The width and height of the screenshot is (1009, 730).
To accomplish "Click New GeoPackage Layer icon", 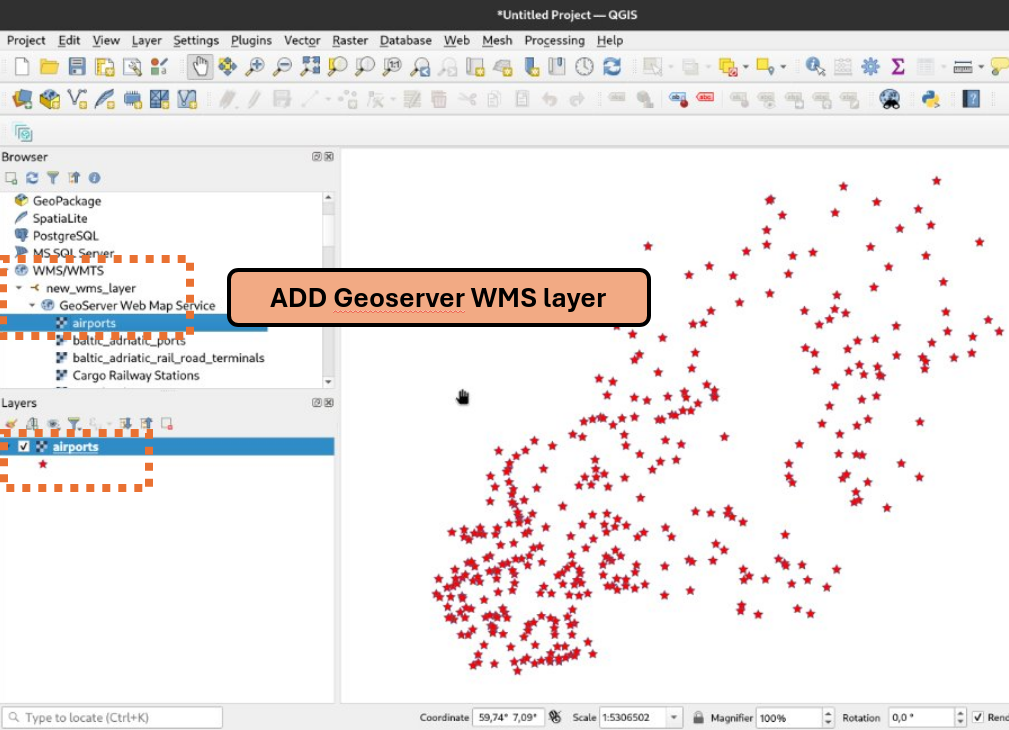I will click(50, 99).
